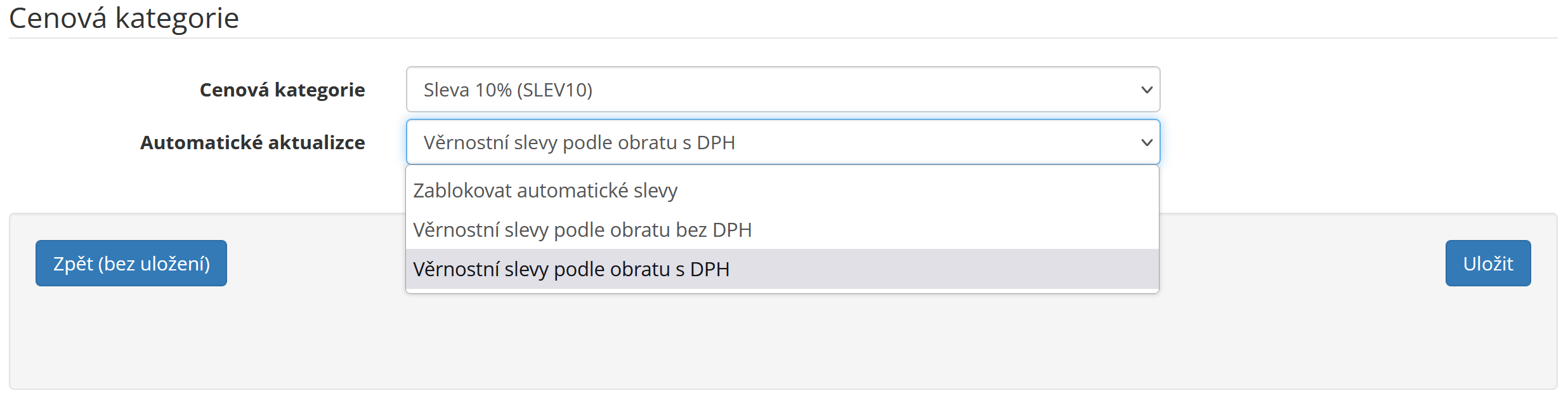1568x400 pixels.
Task: Click the Uložit button
Action: (x=1487, y=263)
